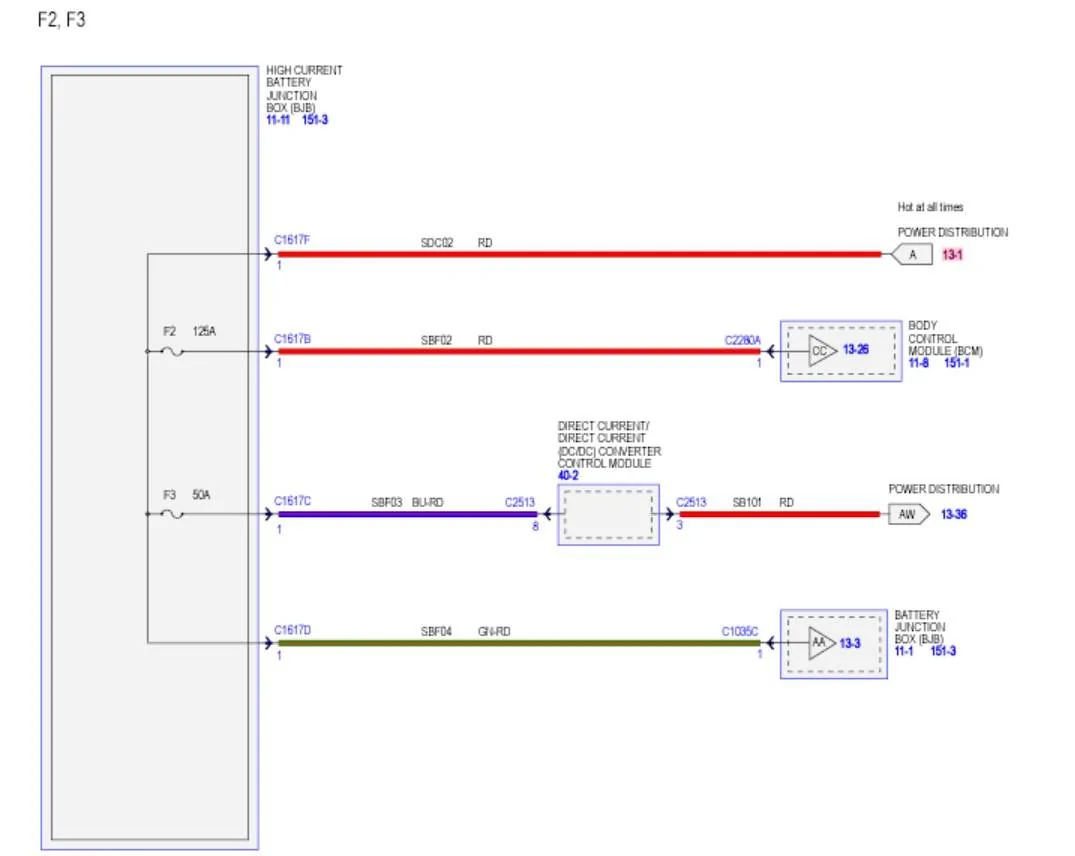The height and width of the screenshot is (856, 1075).
Task: Click the red SDC02 RD wire
Action: pyautogui.click(x=579, y=254)
